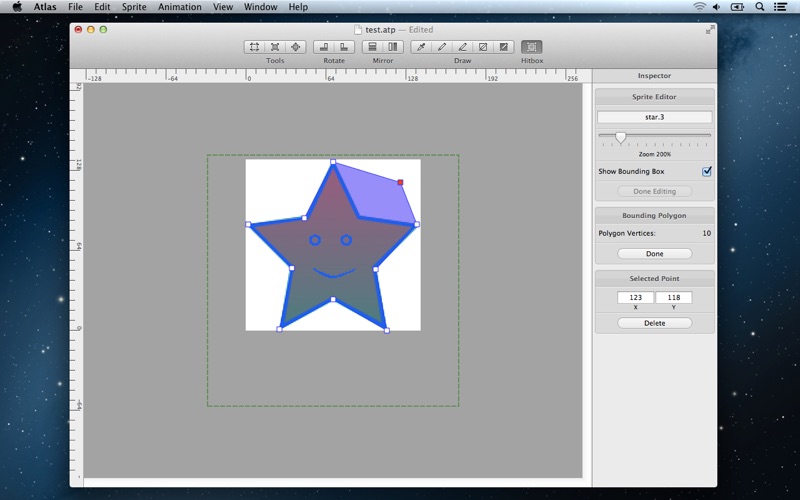Screen dimensions: 800x500
Task: Open the File menu
Action: click(75, 7)
